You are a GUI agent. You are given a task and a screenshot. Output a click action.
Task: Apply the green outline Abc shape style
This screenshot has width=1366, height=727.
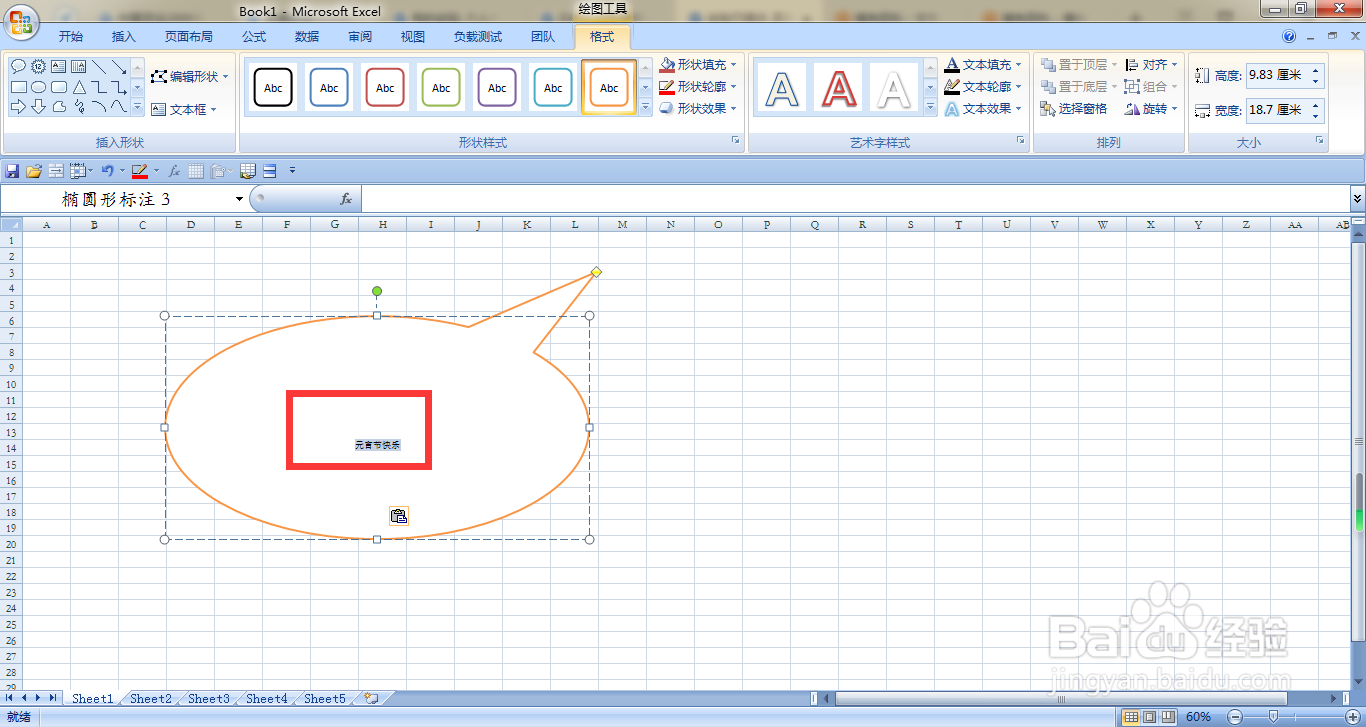(x=441, y=88)
